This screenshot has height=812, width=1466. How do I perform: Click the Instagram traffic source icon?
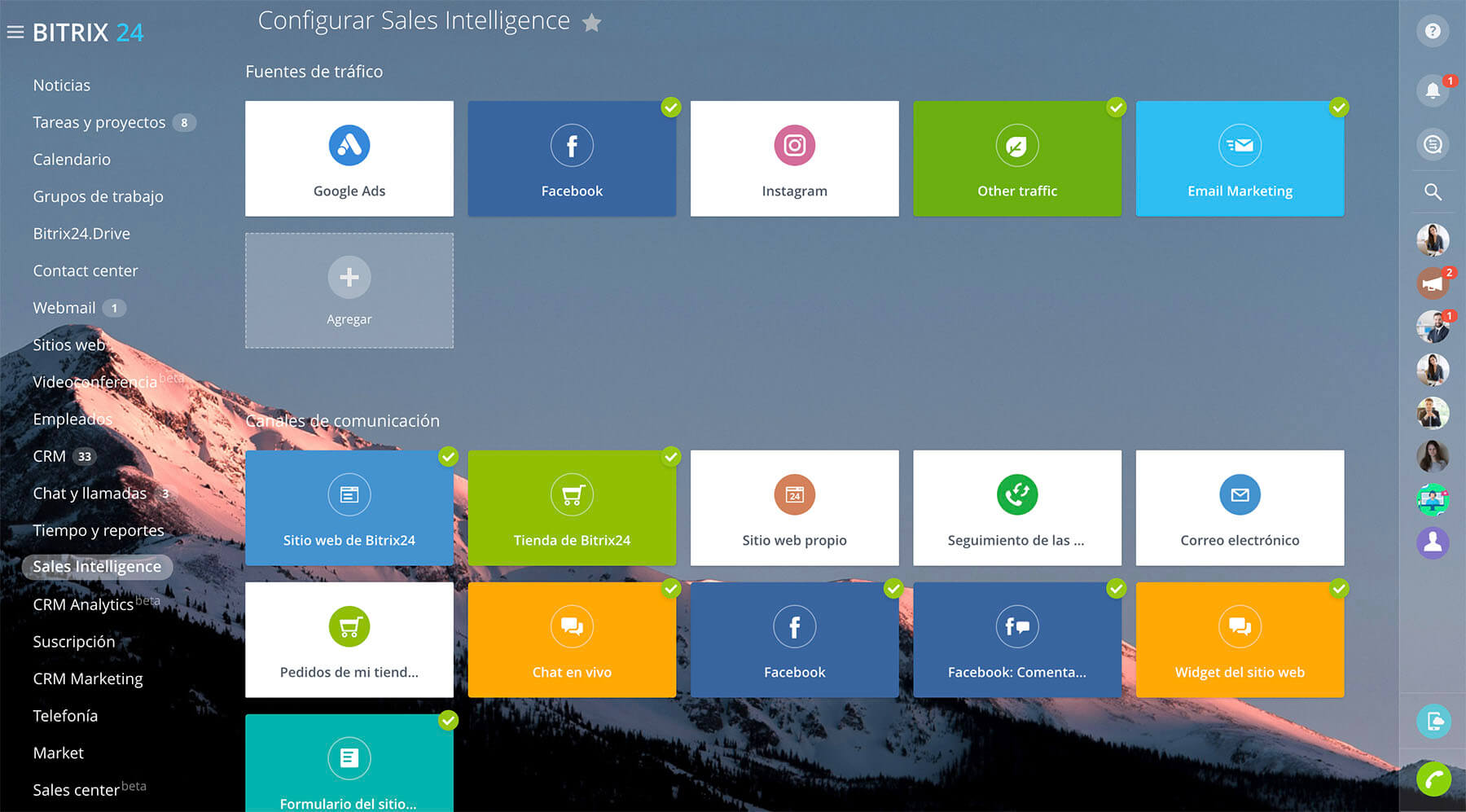click(794, 146)
